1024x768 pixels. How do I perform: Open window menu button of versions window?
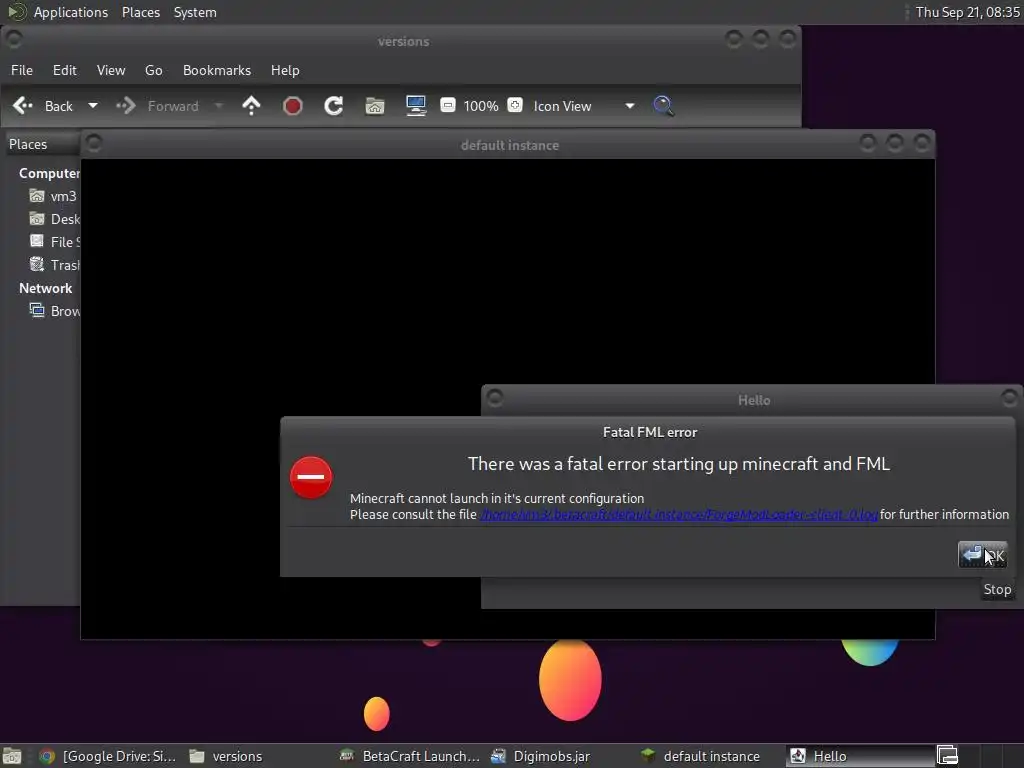(x=14, y=39)
